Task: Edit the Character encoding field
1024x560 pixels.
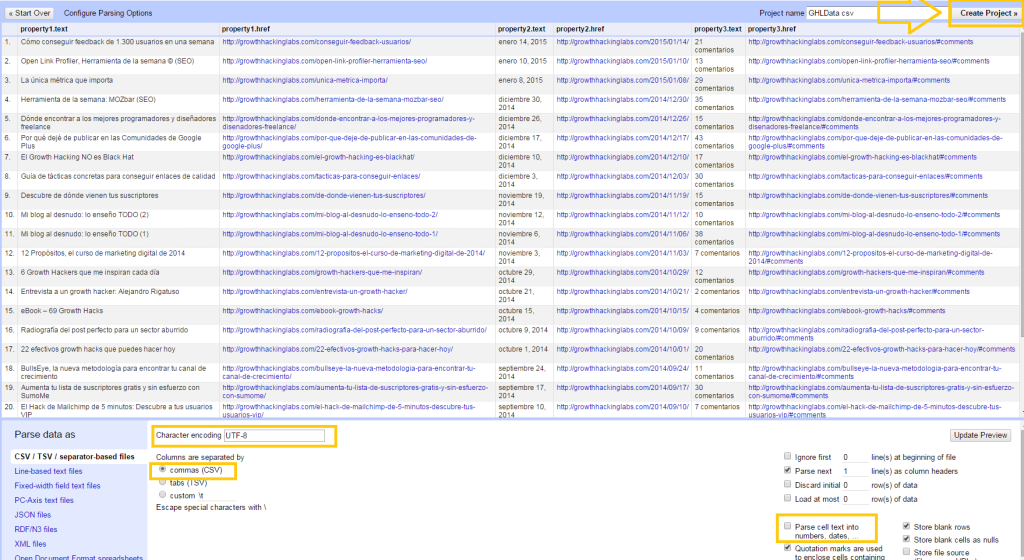Action: coord(274,435)
